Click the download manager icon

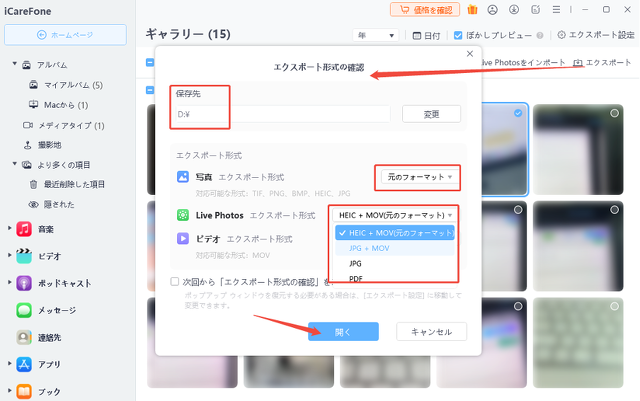click(514, 9)
